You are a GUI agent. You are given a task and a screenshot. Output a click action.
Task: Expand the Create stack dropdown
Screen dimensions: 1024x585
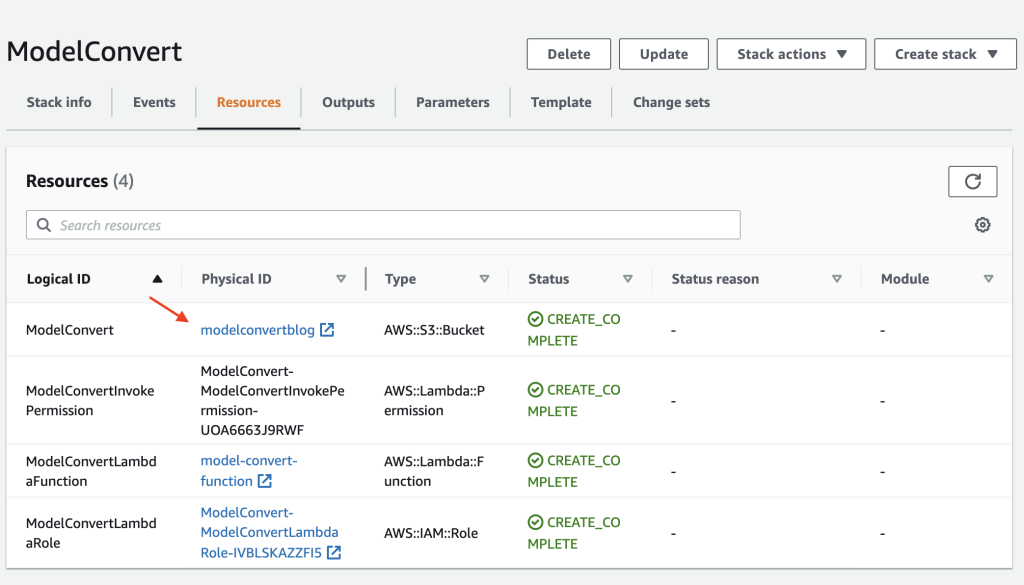coord(945,54)
